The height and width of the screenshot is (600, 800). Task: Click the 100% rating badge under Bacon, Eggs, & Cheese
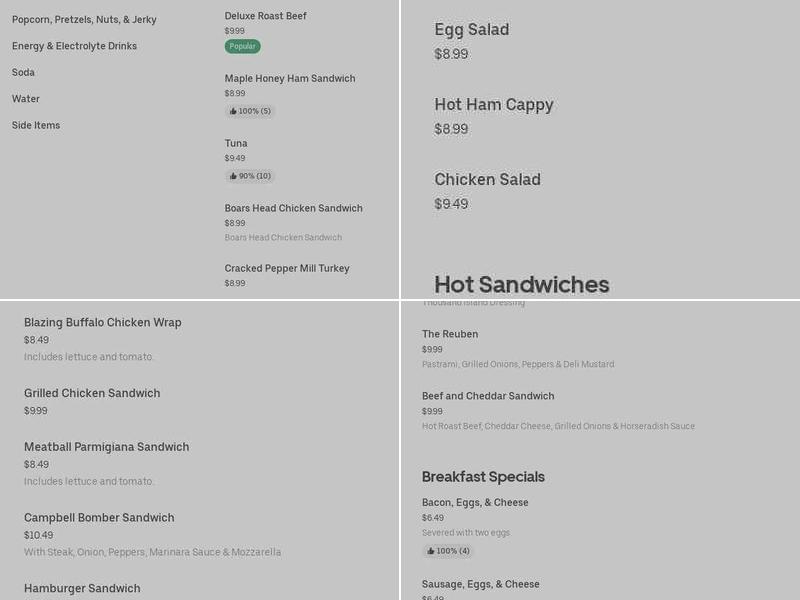coord(447,550)
